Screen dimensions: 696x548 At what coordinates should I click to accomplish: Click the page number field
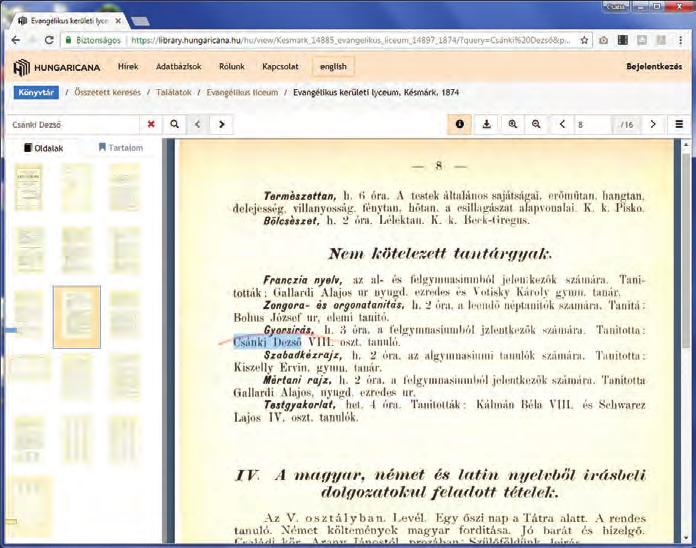[593, 125]
